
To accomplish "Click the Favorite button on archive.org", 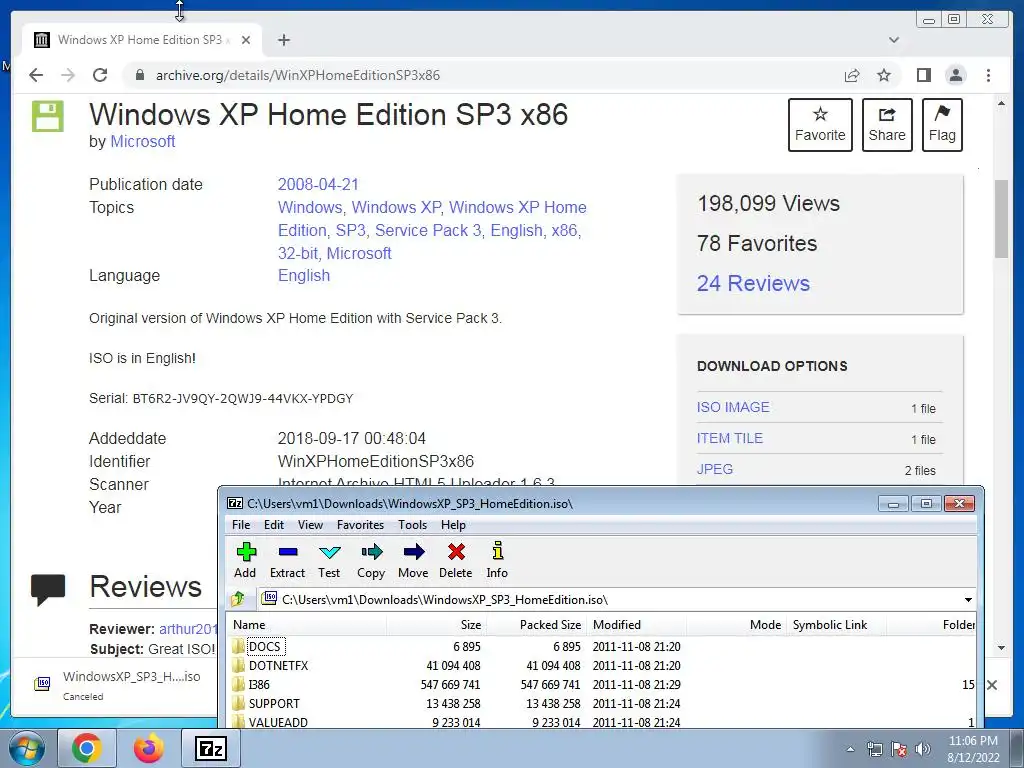I will point(820,125).
